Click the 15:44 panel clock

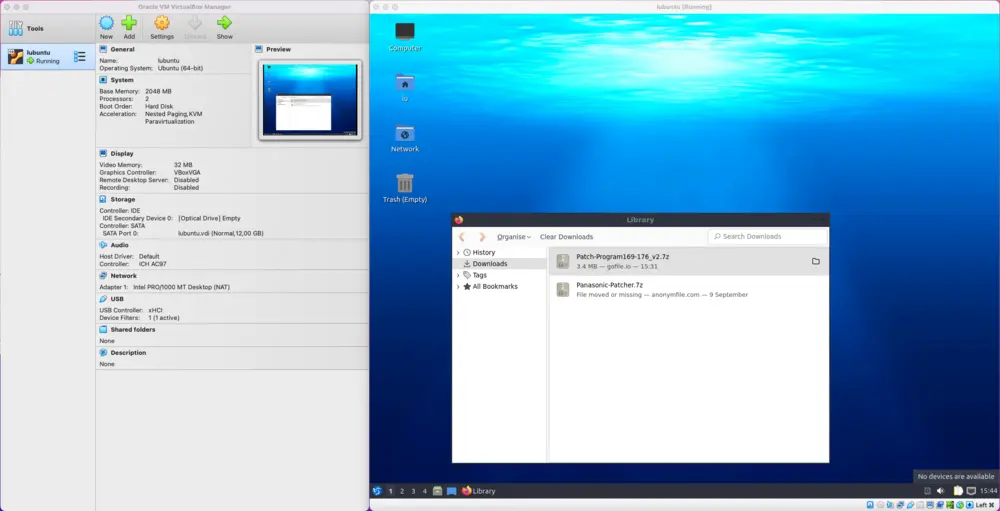pos(988,491)
